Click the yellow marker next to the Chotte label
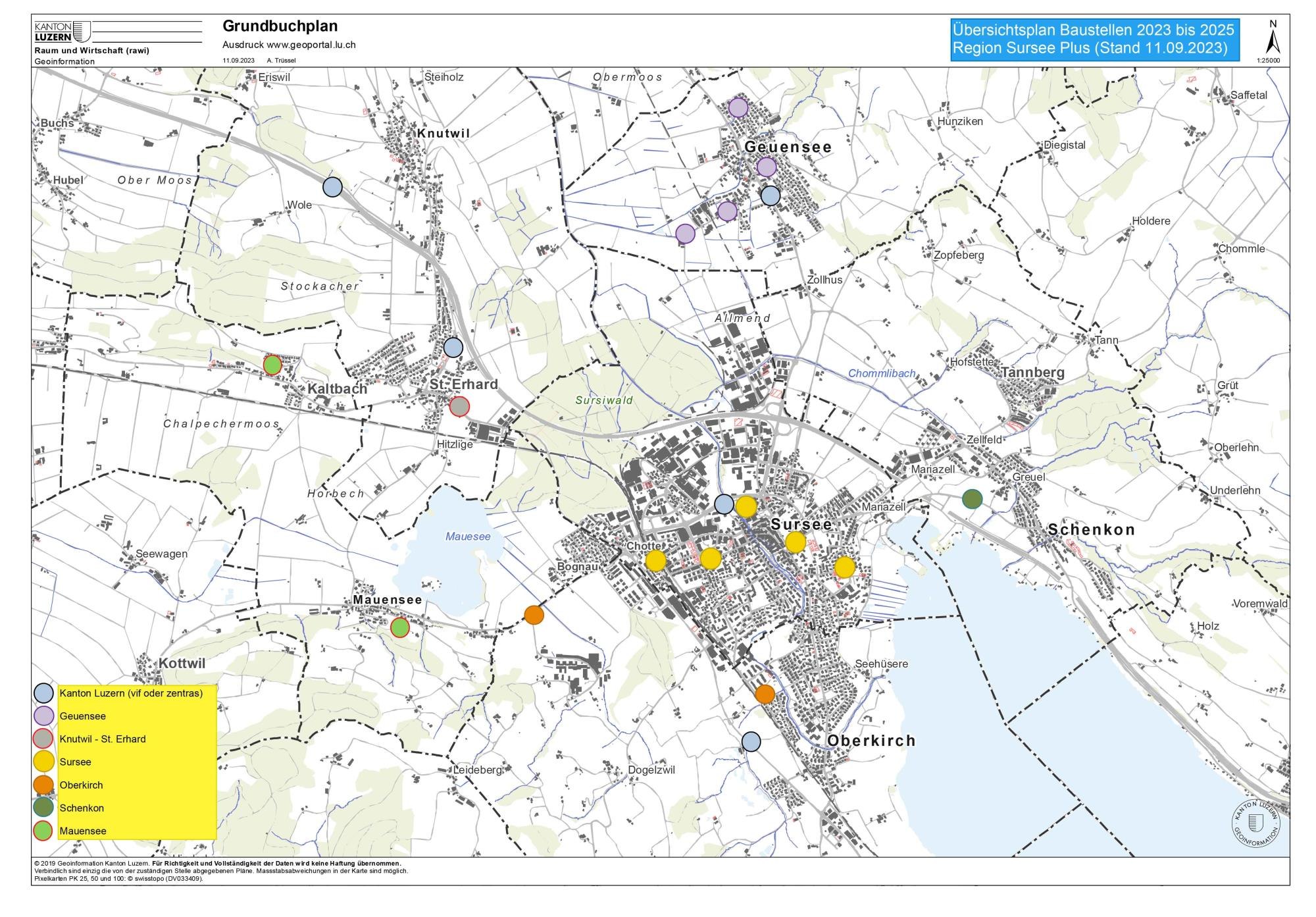This screenshot has width=1316, height=917. [655, 561]
